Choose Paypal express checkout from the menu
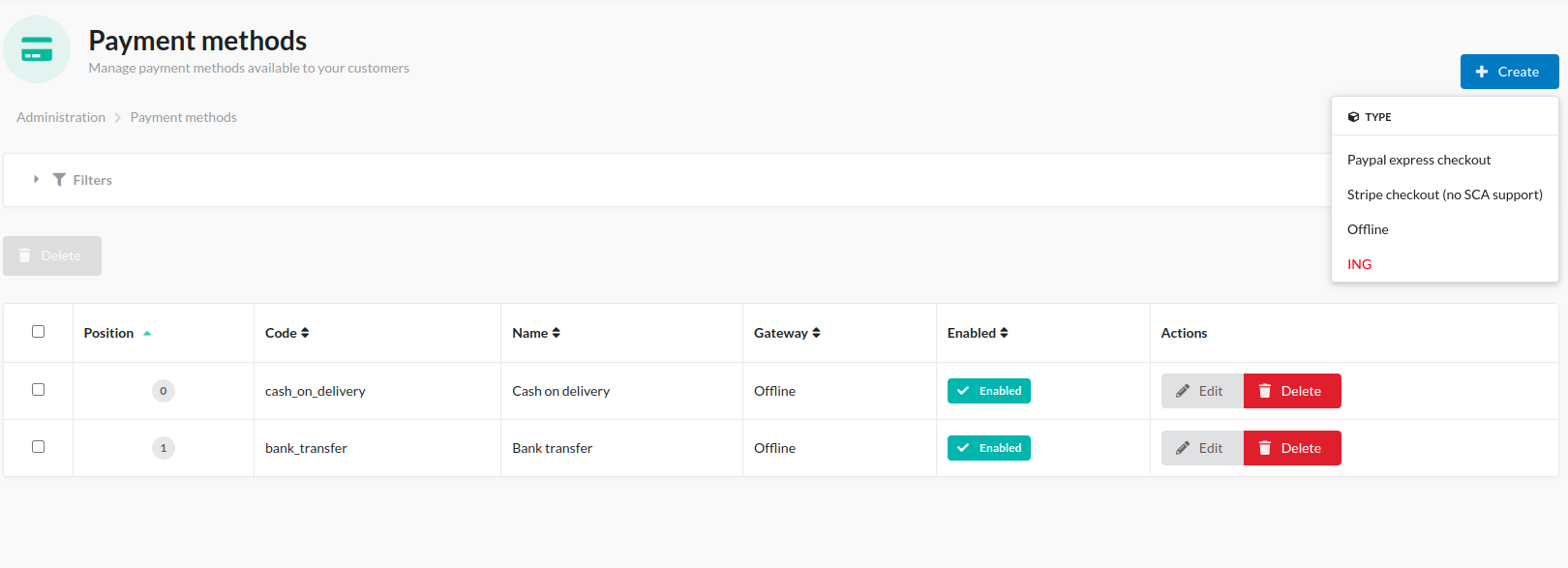Viewport: 1568px width, 568px height. point(1419,160)
